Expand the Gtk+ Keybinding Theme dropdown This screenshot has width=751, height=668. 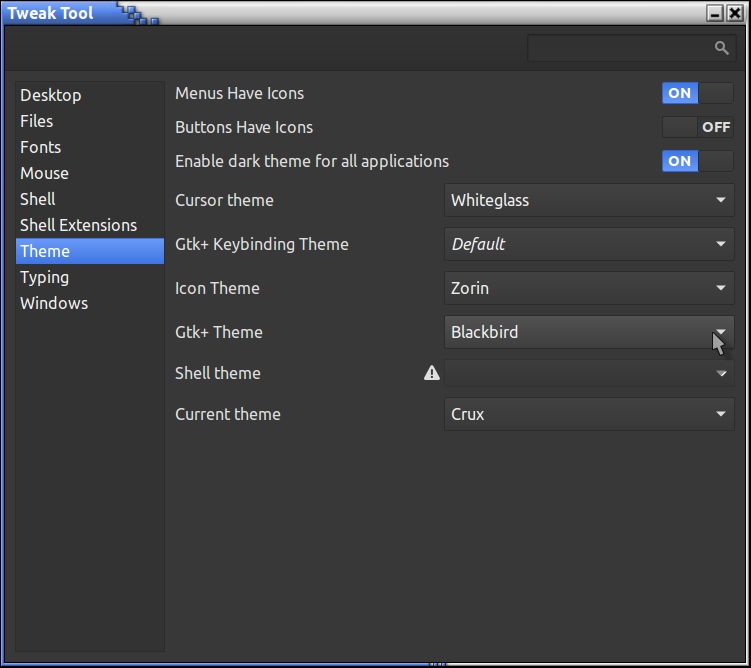[x=588, y=244]
